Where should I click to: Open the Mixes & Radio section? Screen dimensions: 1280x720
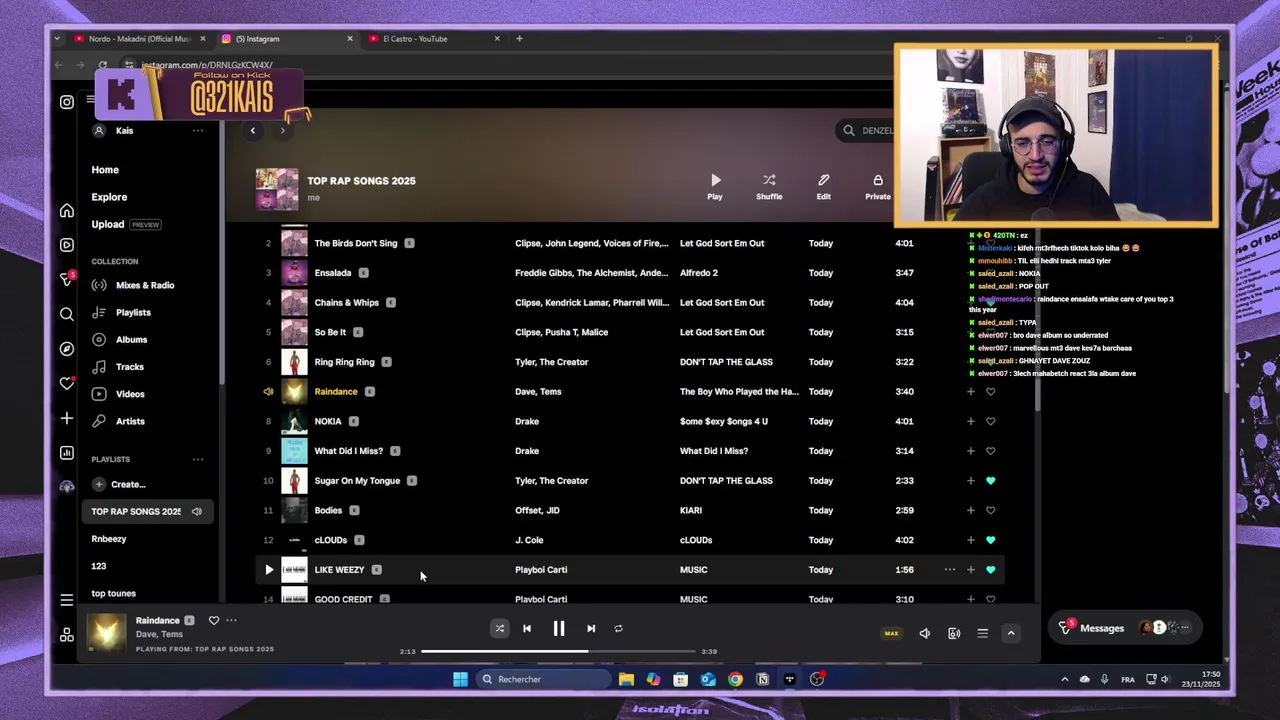[145, 285]
